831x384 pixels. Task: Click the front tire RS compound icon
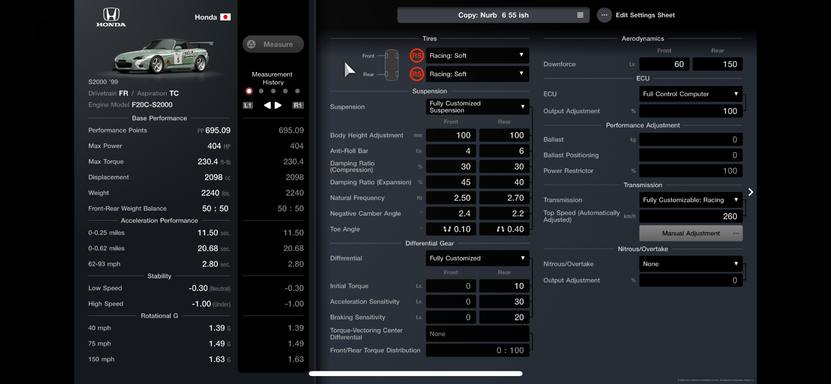(417, 55)
